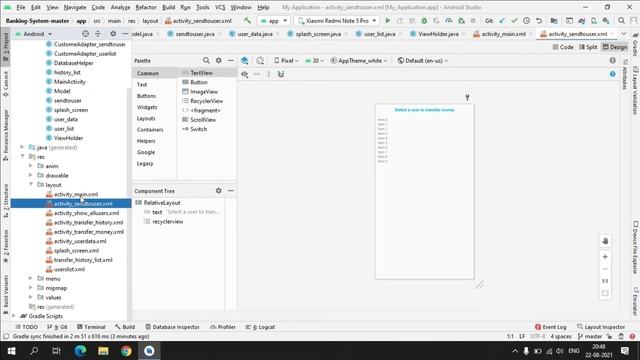Viewport: 640px width, 360px height.
Task: Zoom out with the minus button
Action: click(605, 269)
